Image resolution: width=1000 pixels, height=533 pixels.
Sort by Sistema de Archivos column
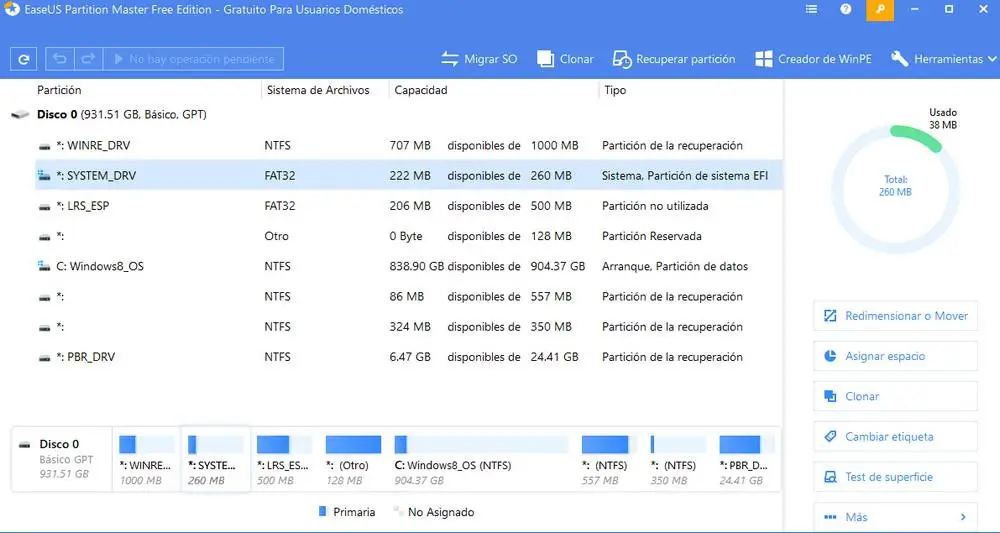(x=318, y=90)
